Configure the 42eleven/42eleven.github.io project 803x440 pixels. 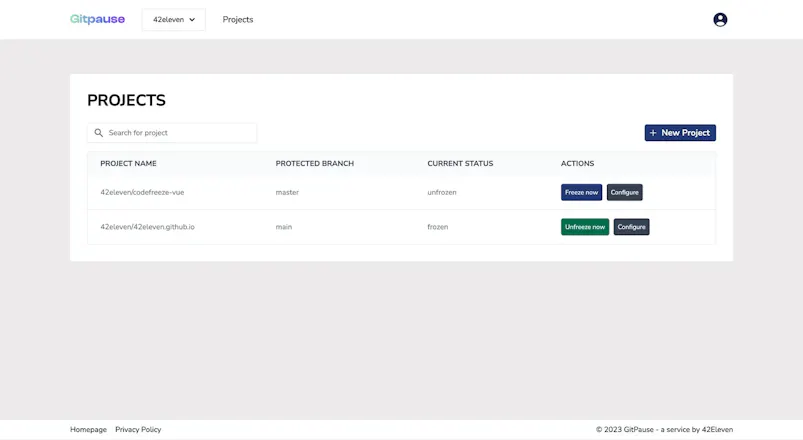click(x=631, y=227)
